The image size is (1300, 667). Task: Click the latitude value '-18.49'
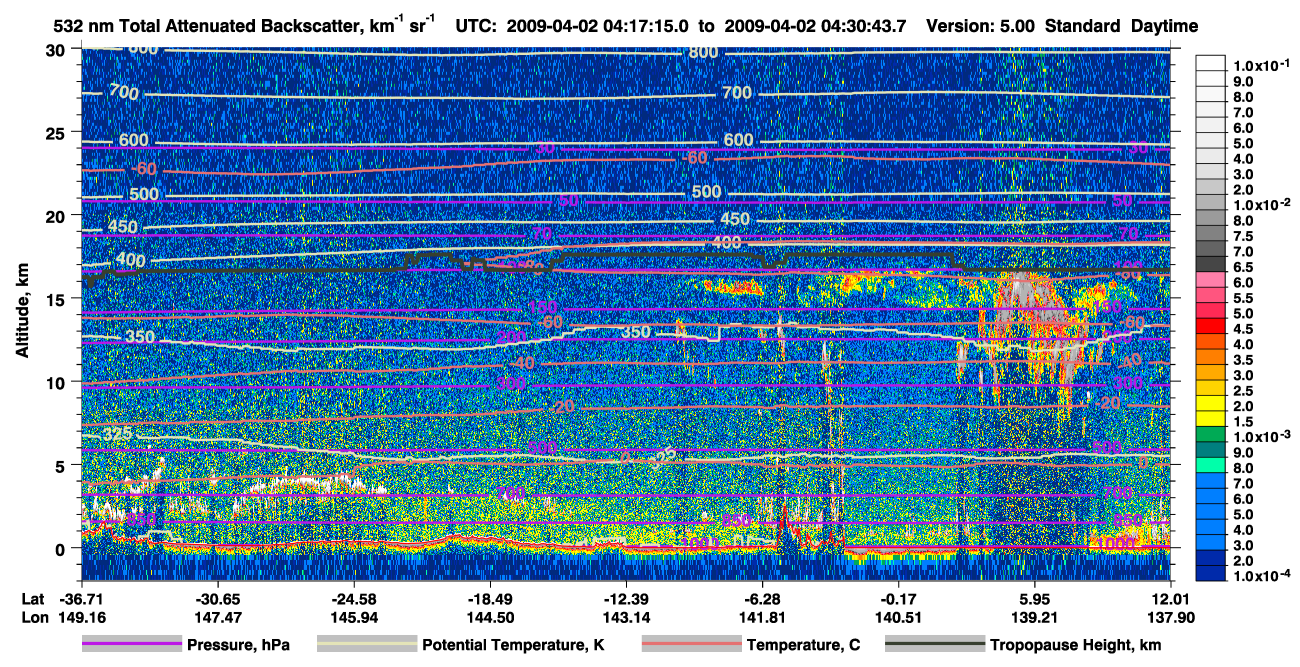coord(489,598)
